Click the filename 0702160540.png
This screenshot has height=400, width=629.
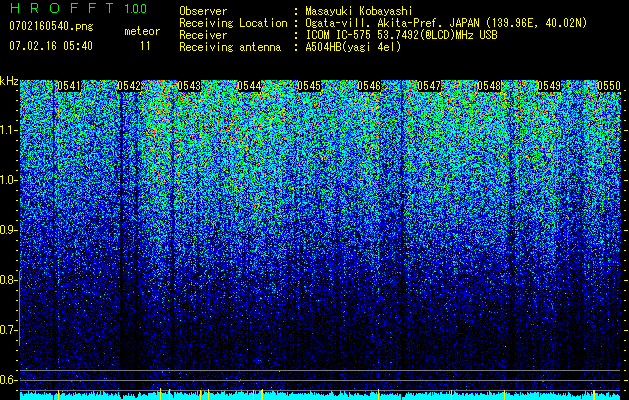(x=51, y=27)
